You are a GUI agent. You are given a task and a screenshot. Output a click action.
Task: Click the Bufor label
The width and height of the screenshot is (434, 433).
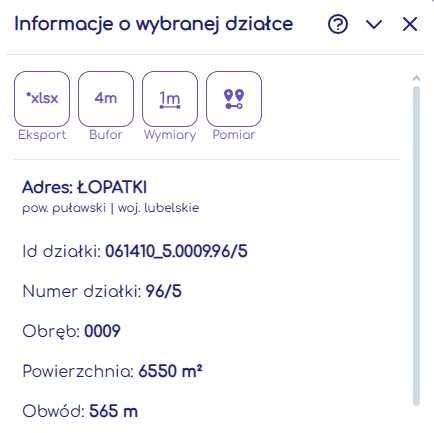click(x=106, y=135)
